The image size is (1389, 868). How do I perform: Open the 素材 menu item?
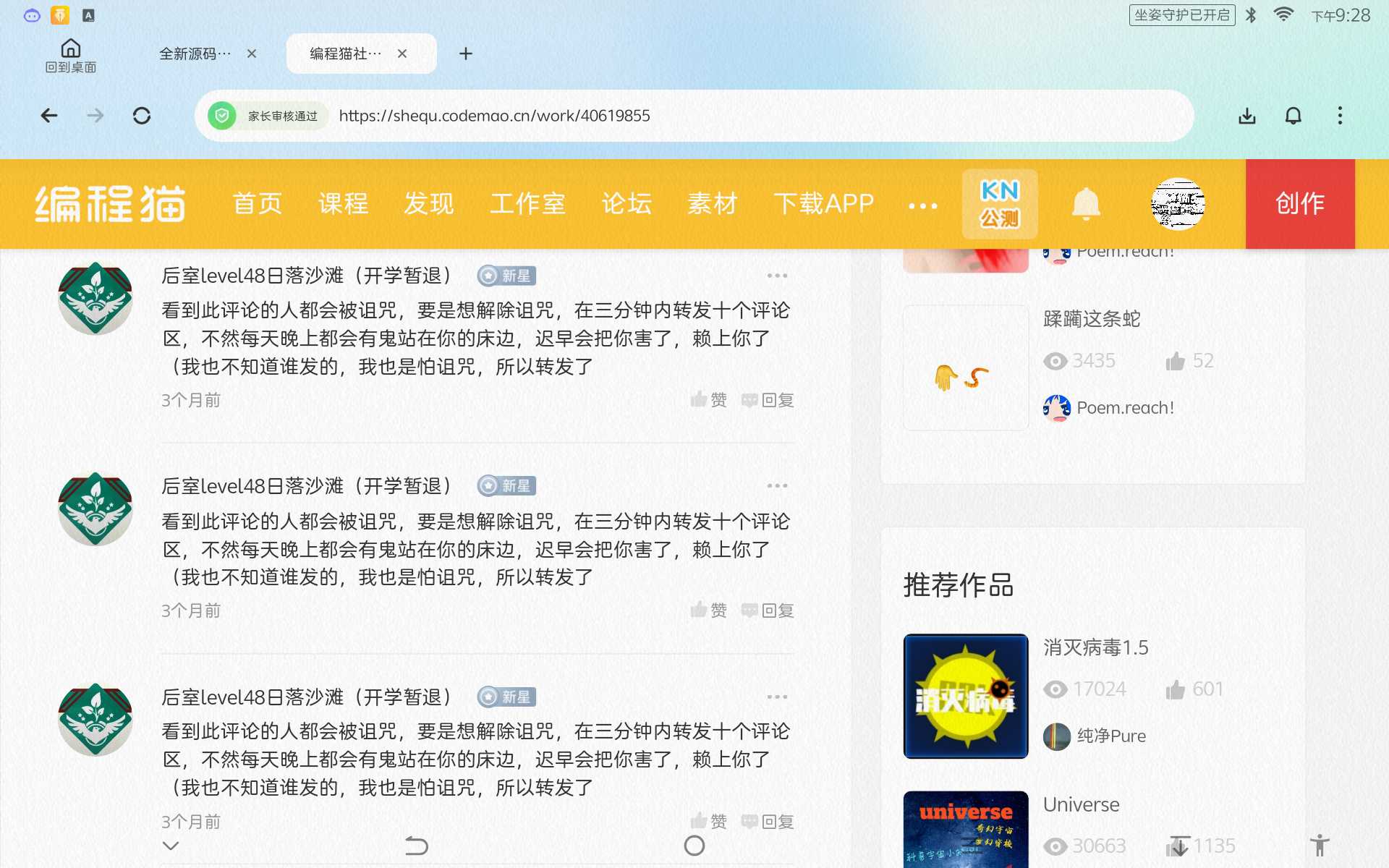click(712, 204)
